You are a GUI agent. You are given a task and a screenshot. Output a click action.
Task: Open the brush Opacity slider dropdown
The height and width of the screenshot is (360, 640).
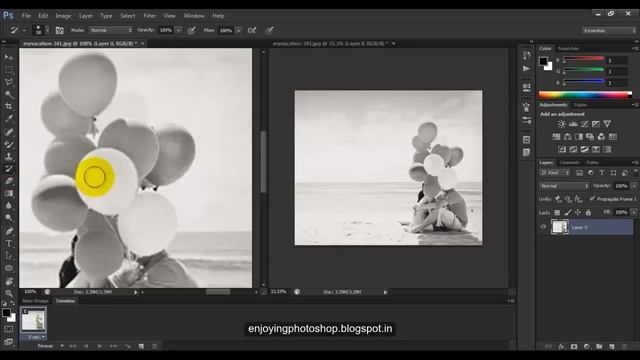click(178, 30)
